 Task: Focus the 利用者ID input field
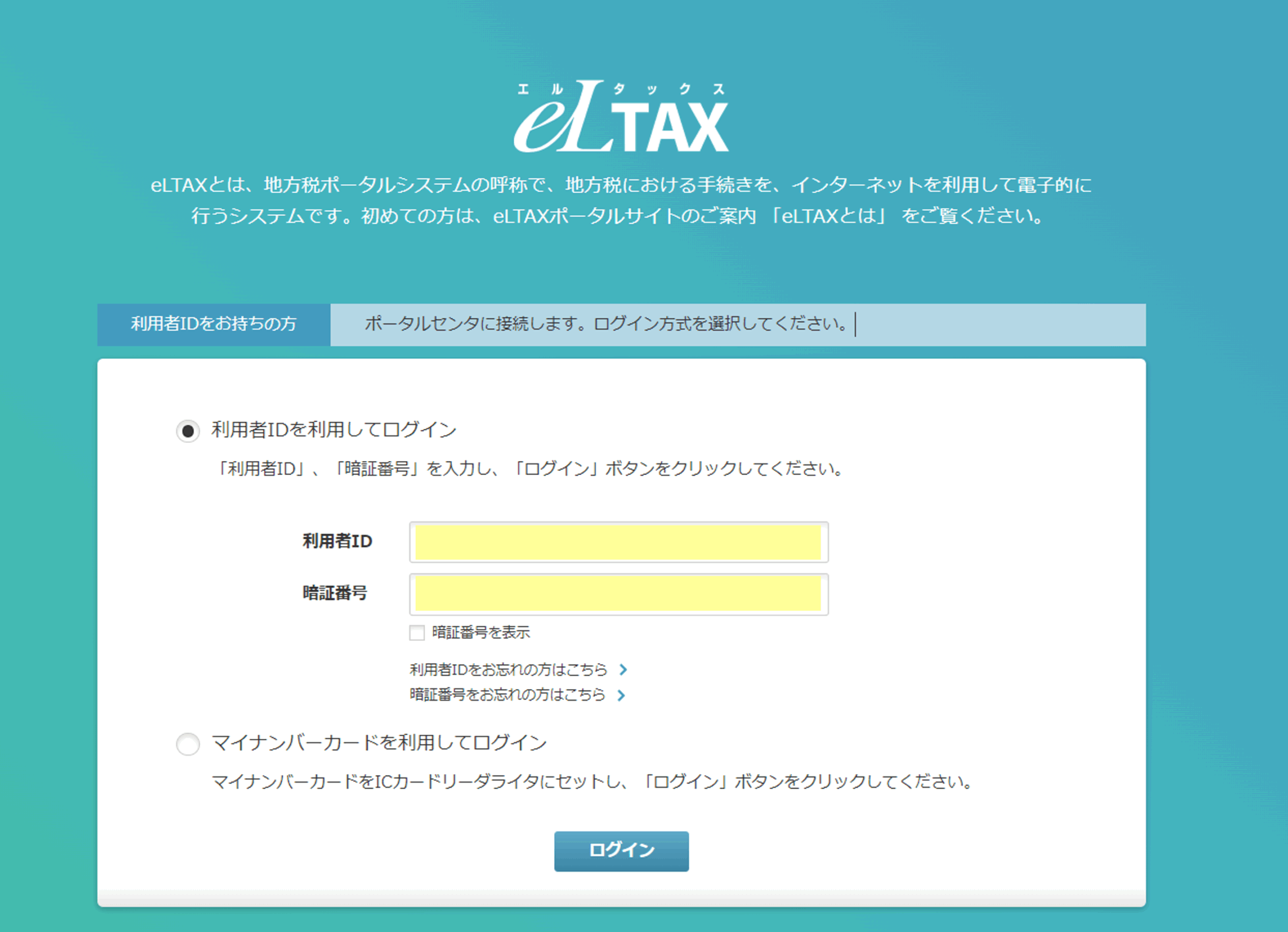point(618,542)
